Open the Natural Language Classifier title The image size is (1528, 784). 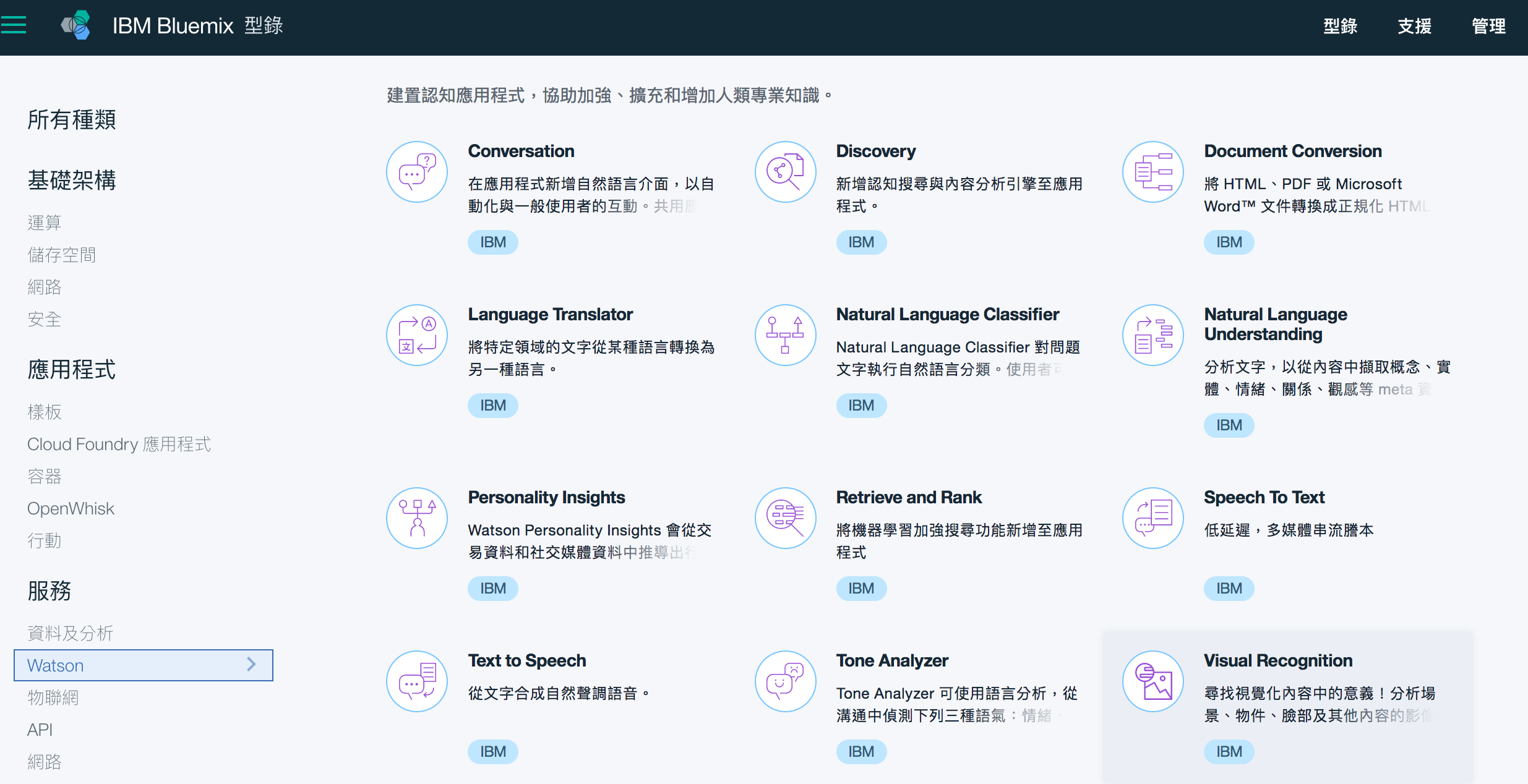point(948,314)
